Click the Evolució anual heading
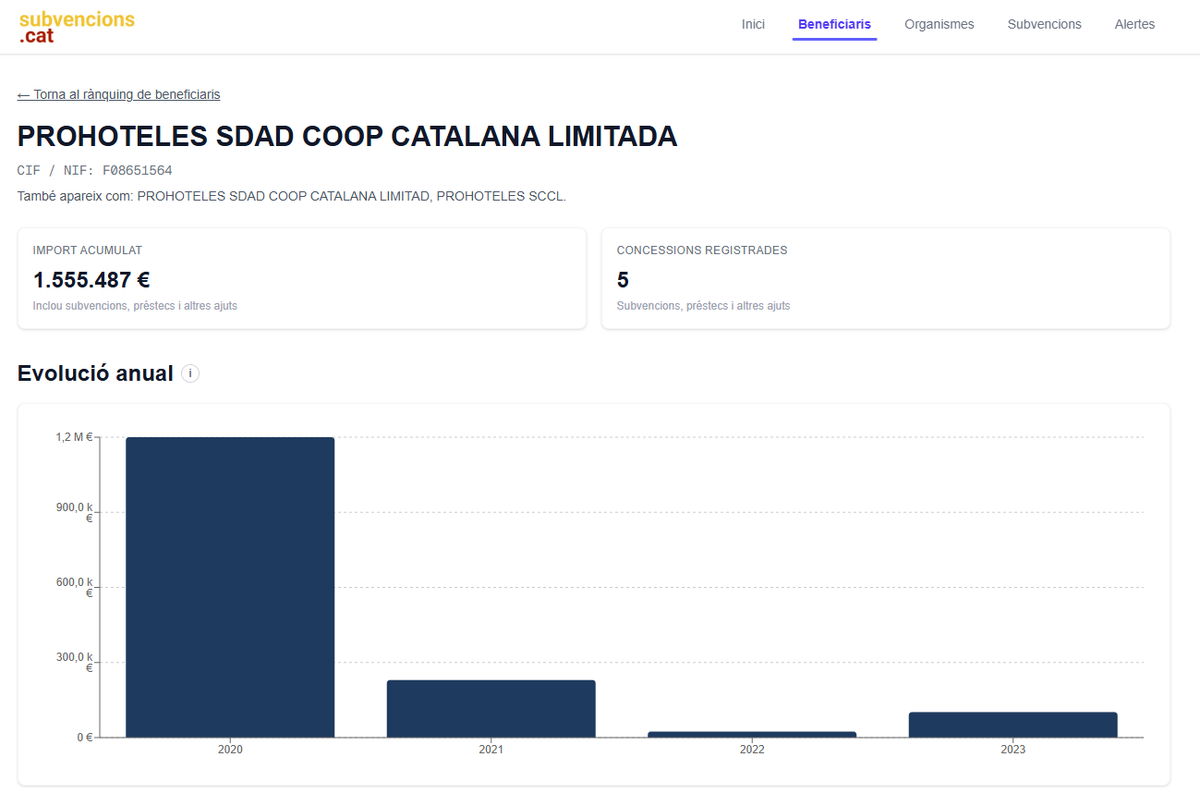The width and height of the screenshot is (1200, 806). [x=95, y=373]
